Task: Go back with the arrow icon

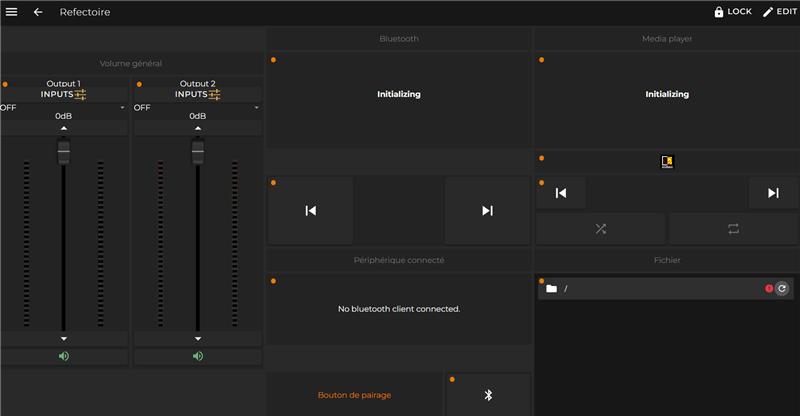Action: (x=38, y=12)
